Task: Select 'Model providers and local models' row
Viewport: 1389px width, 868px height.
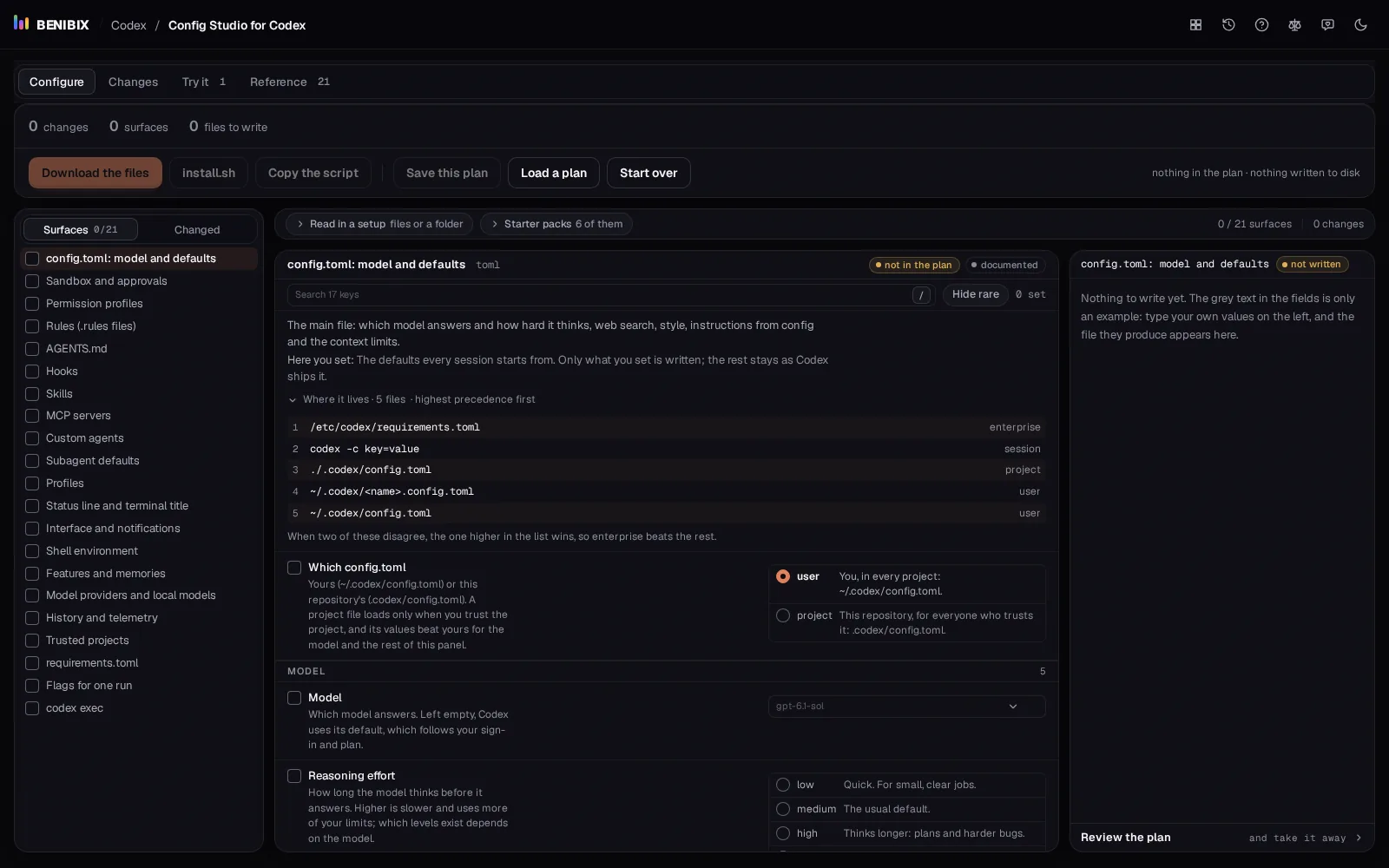Action: pos(139,595)
